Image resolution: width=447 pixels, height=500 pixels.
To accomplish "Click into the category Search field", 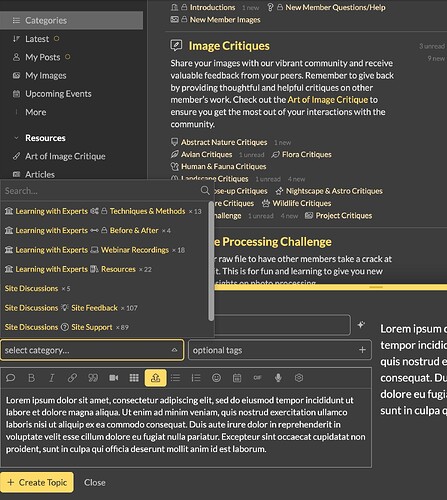I will point(100,191).
